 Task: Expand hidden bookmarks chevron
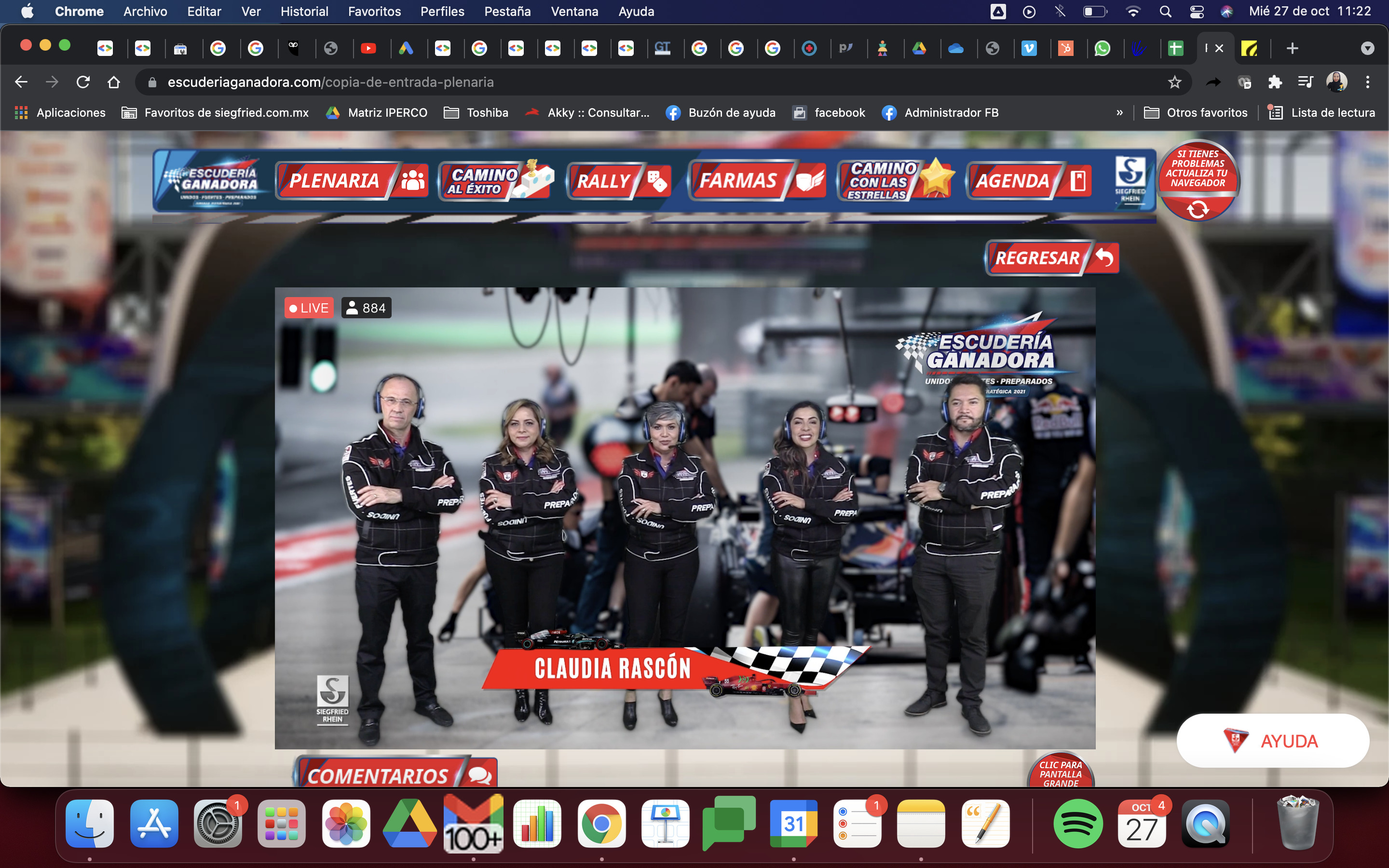pos(1119,112)
